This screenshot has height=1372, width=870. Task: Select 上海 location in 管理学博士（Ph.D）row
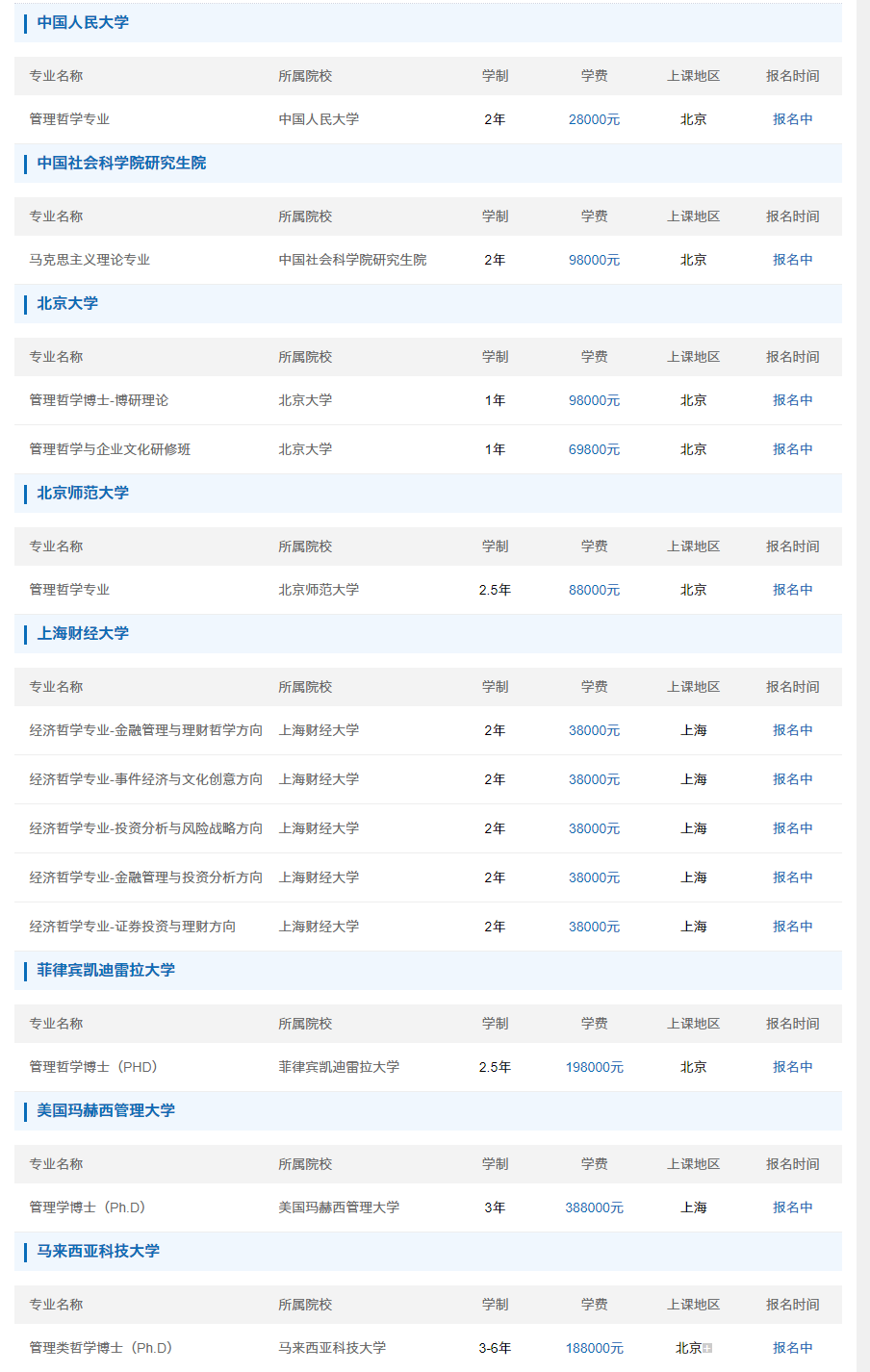click(x=694, y=1207)
